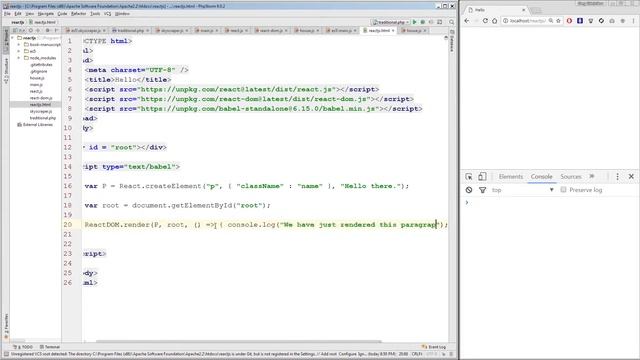Bookmark this page with star icon
This screenshot has width=640, height=360.
(x=558, y=21)
